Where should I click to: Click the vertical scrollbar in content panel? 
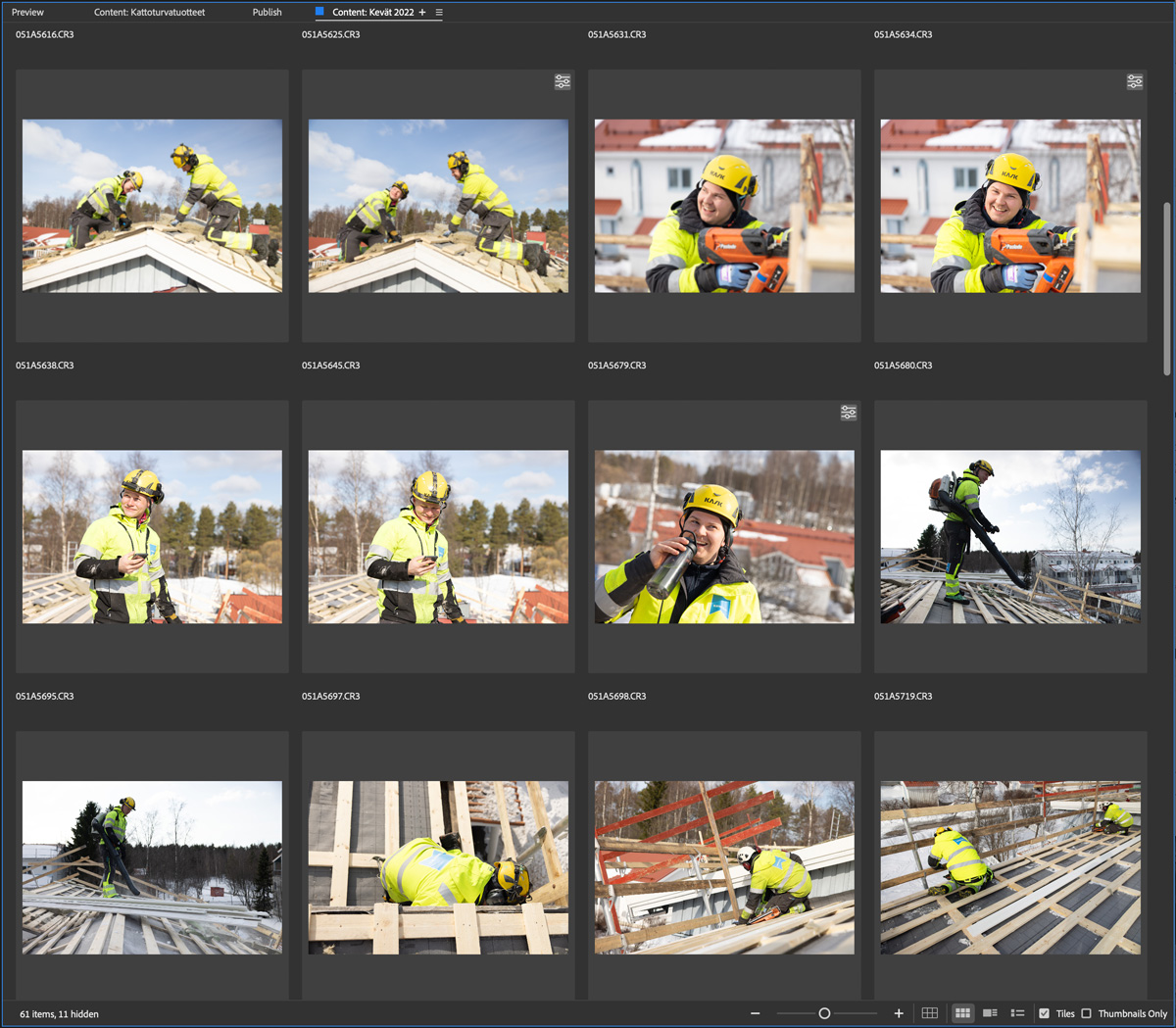pyautogui.click(x=1166, y=289)
